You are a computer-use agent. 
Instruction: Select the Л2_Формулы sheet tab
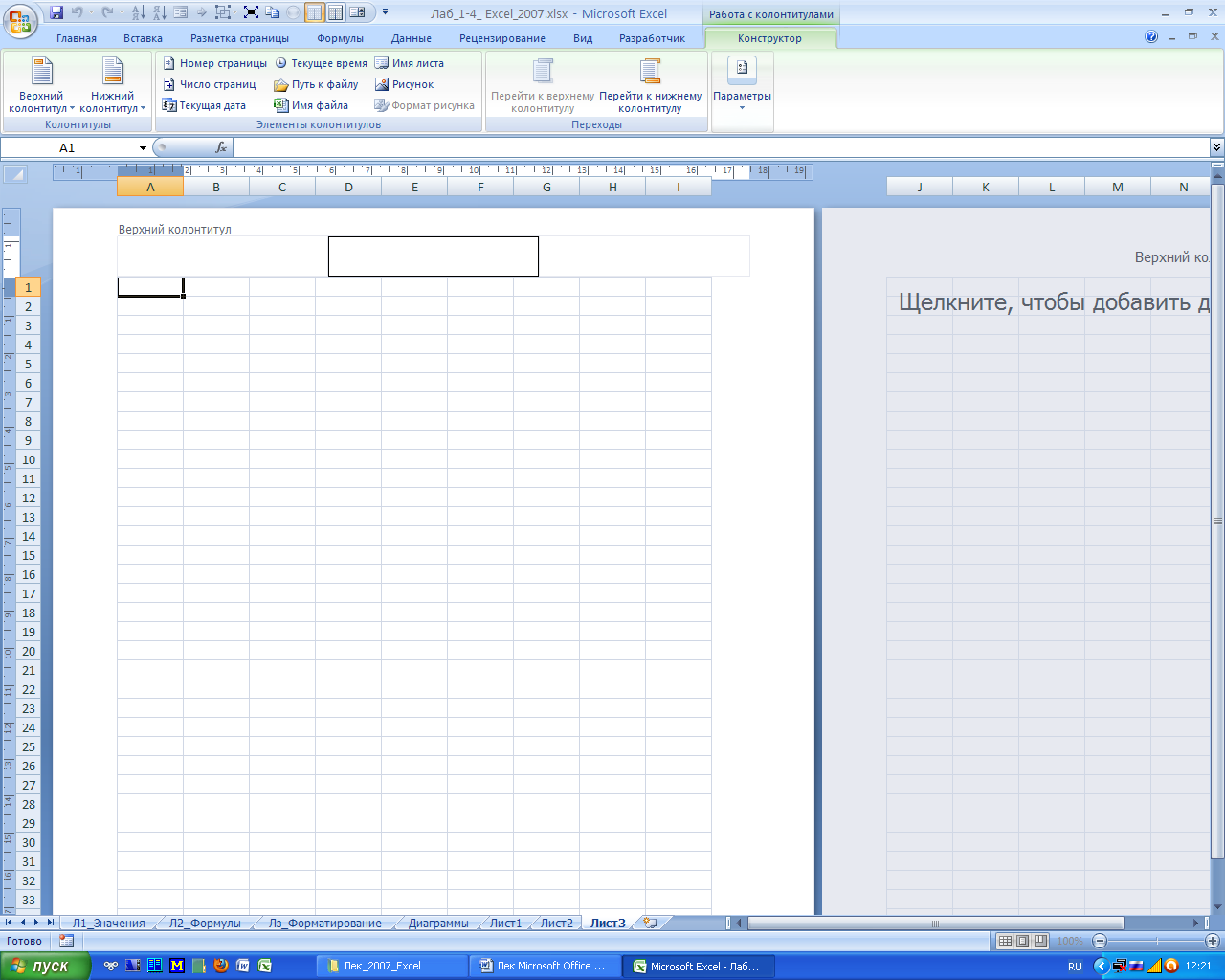(x=205, y=923)
